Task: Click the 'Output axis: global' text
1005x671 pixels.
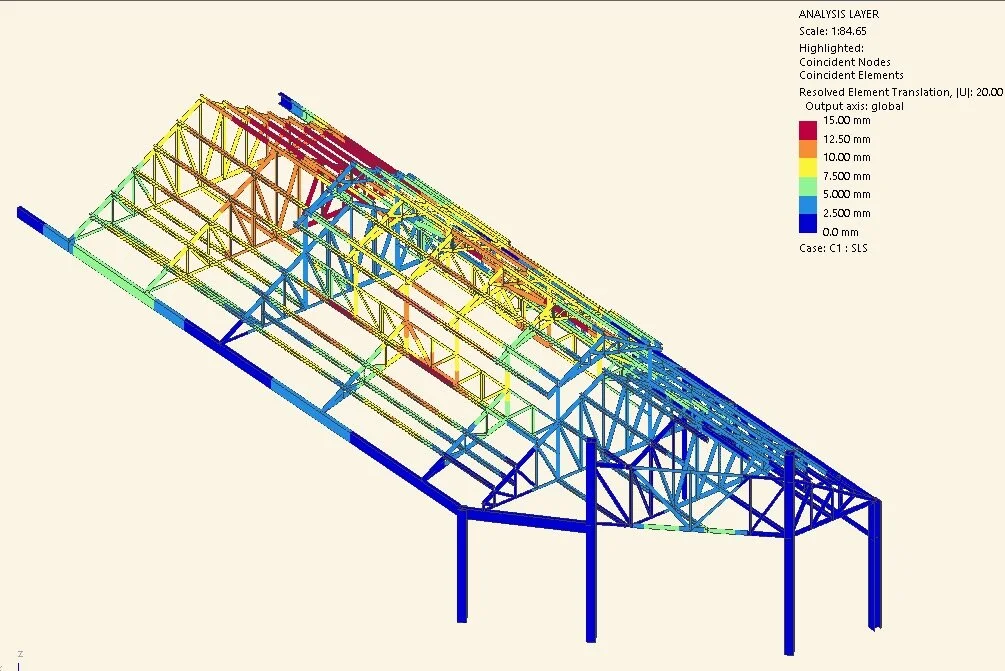Action: point(854,106)
